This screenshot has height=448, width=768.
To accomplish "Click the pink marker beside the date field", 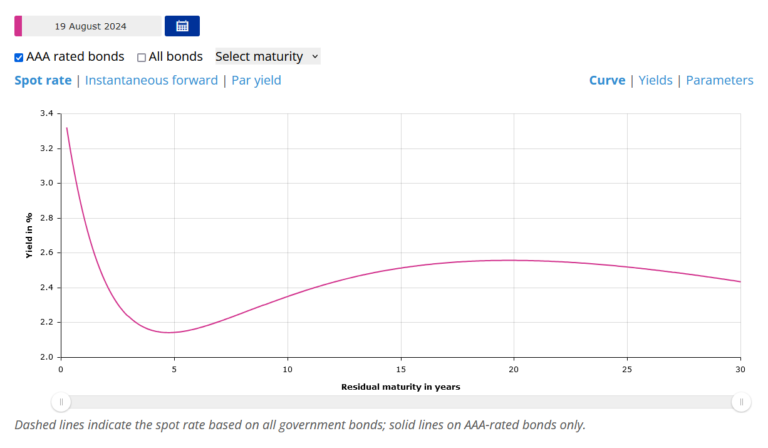I will coord(18,26).
